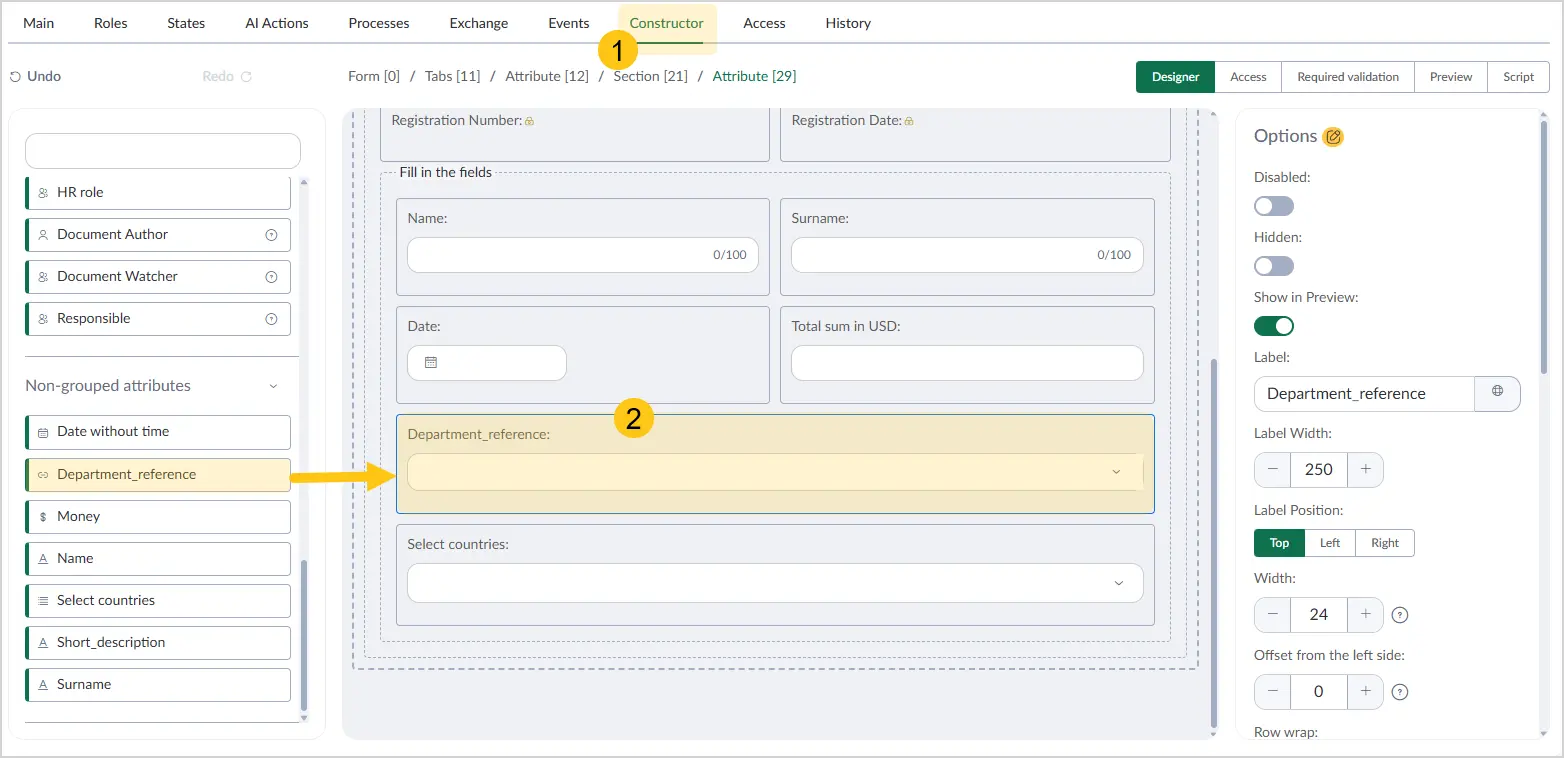The height and width of the screenshot is (758, 1564).
Task: Click the text icon of Short_description attribute
Action: [x=43, y=643]
